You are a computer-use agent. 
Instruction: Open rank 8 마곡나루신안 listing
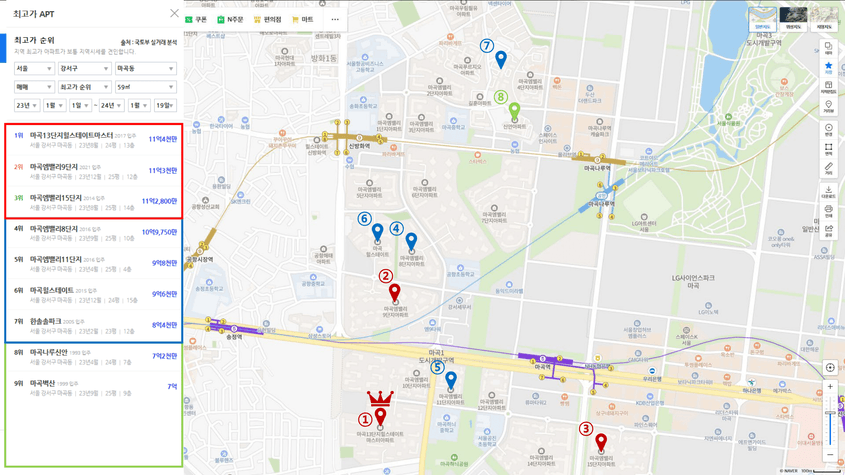[94, 356]
